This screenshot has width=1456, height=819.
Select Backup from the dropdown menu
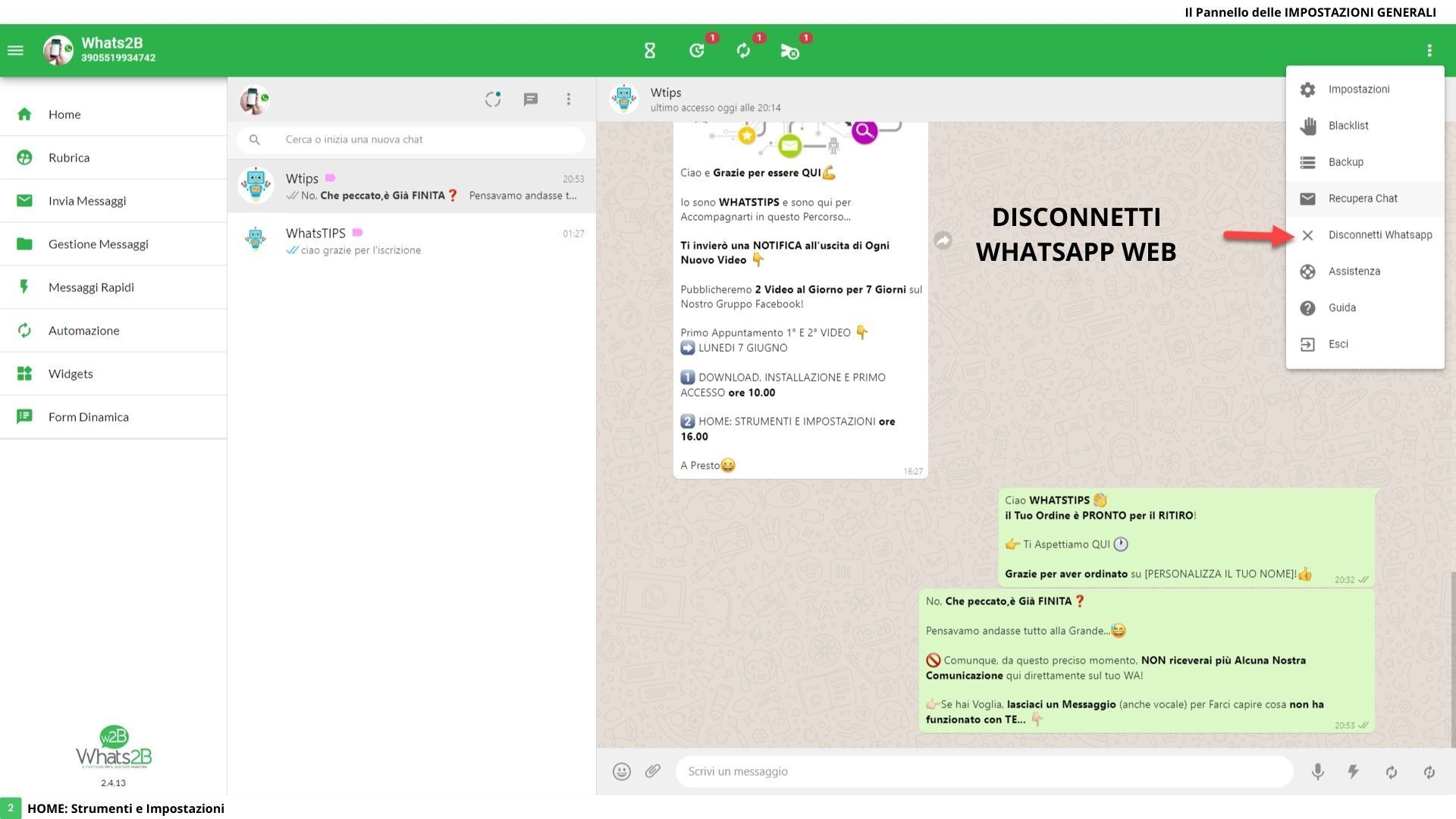(x=1365, y=162)
